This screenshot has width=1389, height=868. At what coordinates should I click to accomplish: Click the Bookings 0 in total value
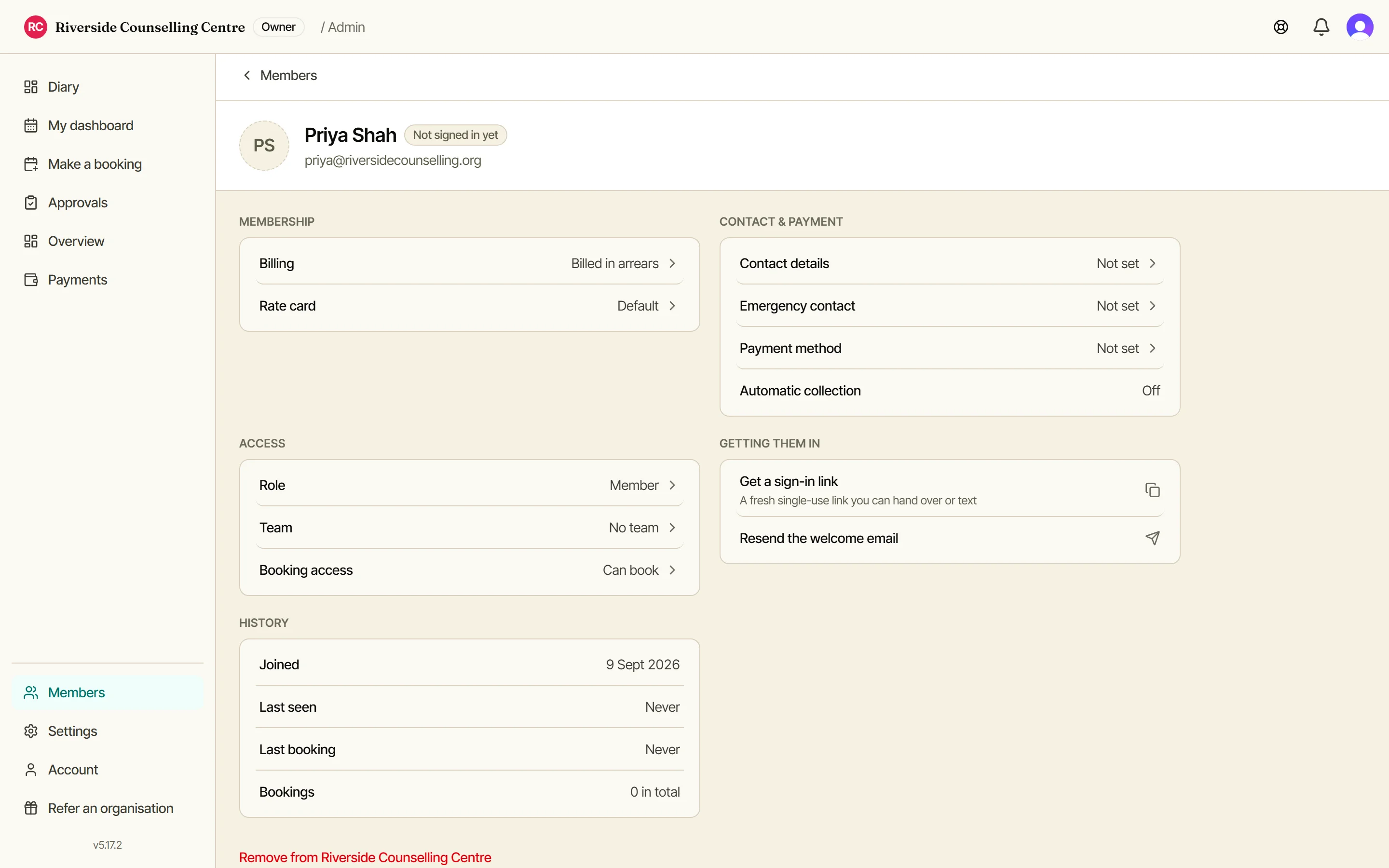[x=655, y=792]
